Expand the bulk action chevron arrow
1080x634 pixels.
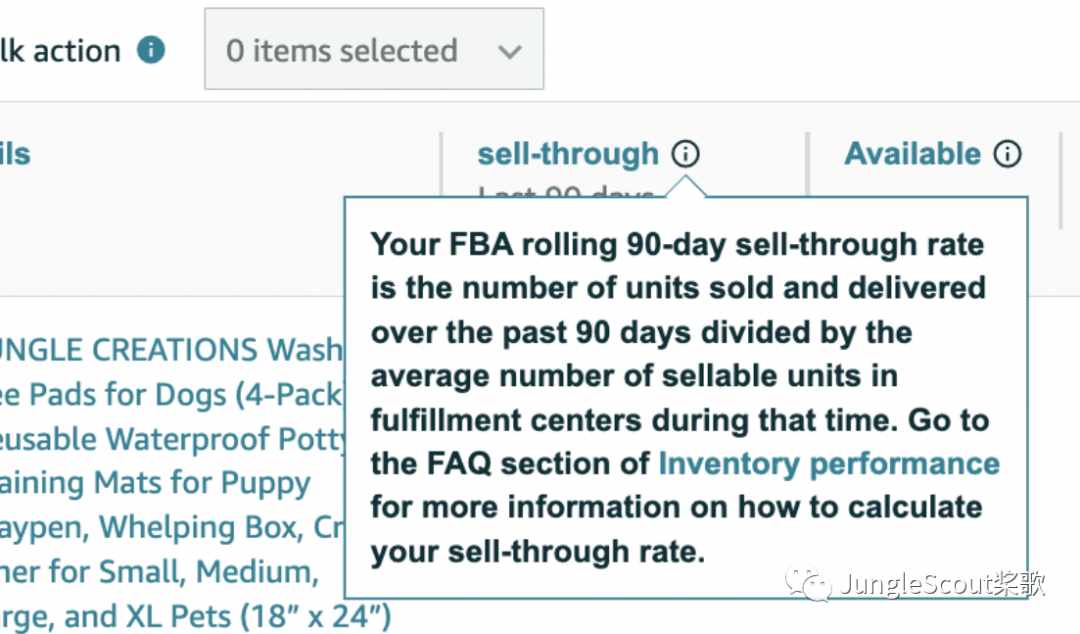pyautogui.click(x=510, y=51)
